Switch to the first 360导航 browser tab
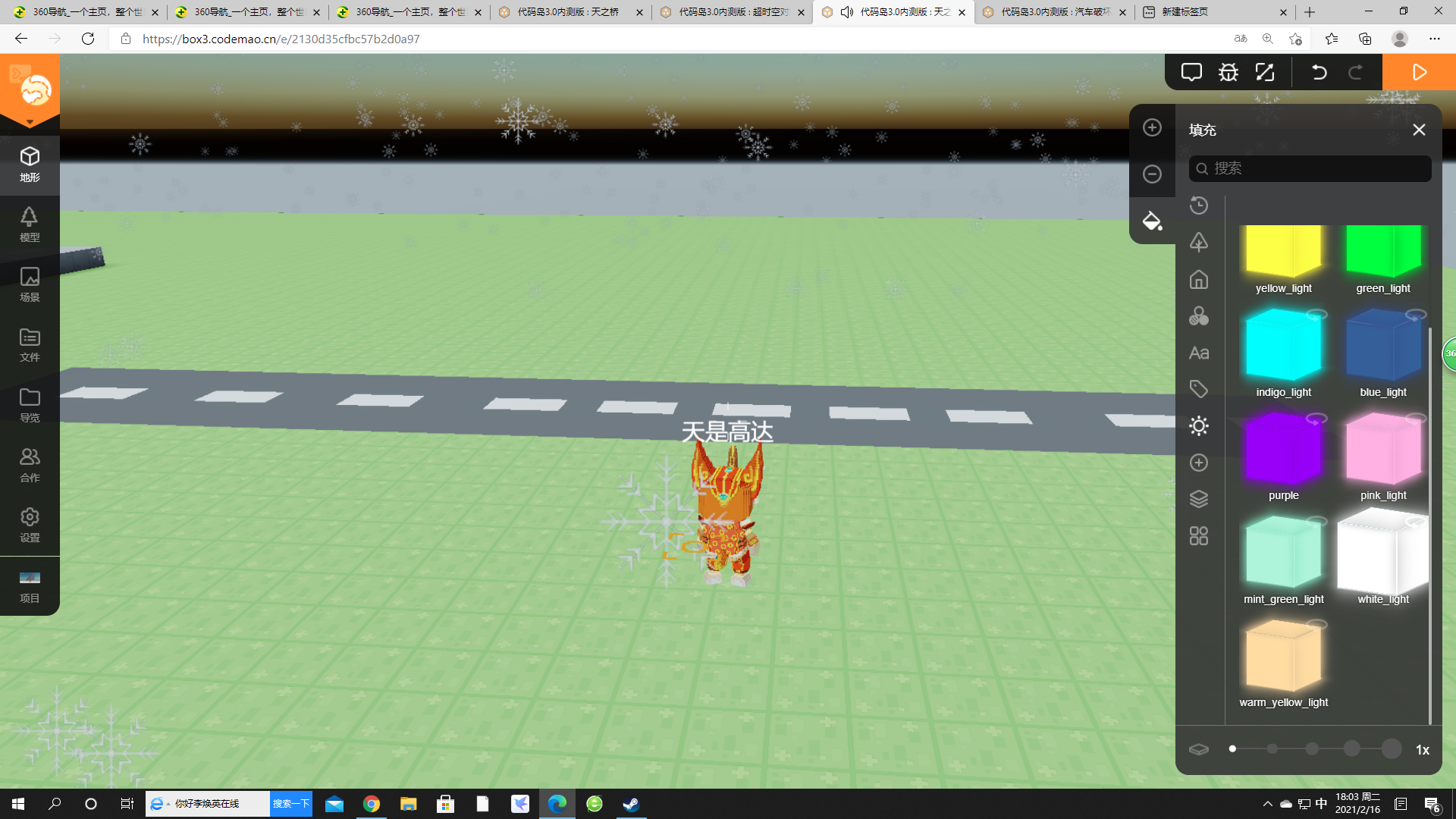This screenshot has height=819, width=1456. [86, 12]
